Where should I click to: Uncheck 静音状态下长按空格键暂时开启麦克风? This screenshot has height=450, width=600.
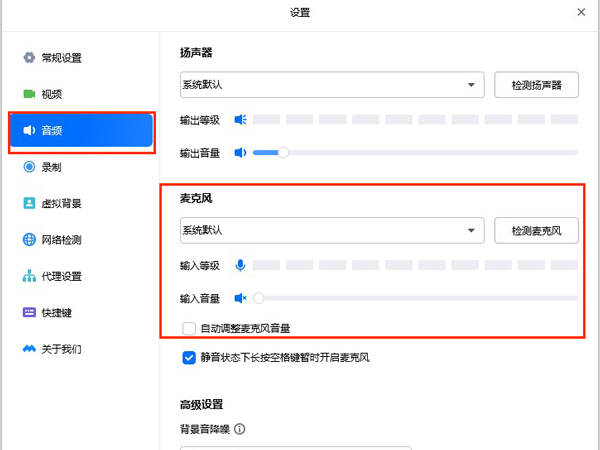[x=189, y=357]
